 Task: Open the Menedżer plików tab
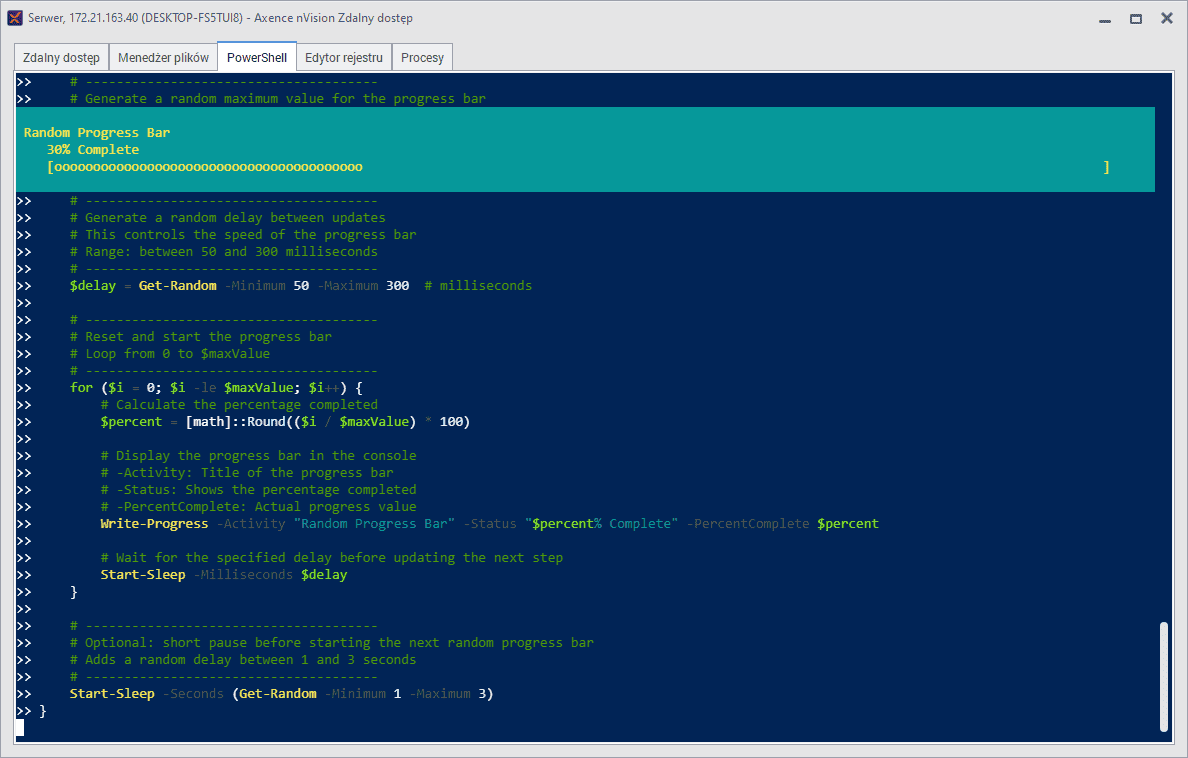(163, 58)
